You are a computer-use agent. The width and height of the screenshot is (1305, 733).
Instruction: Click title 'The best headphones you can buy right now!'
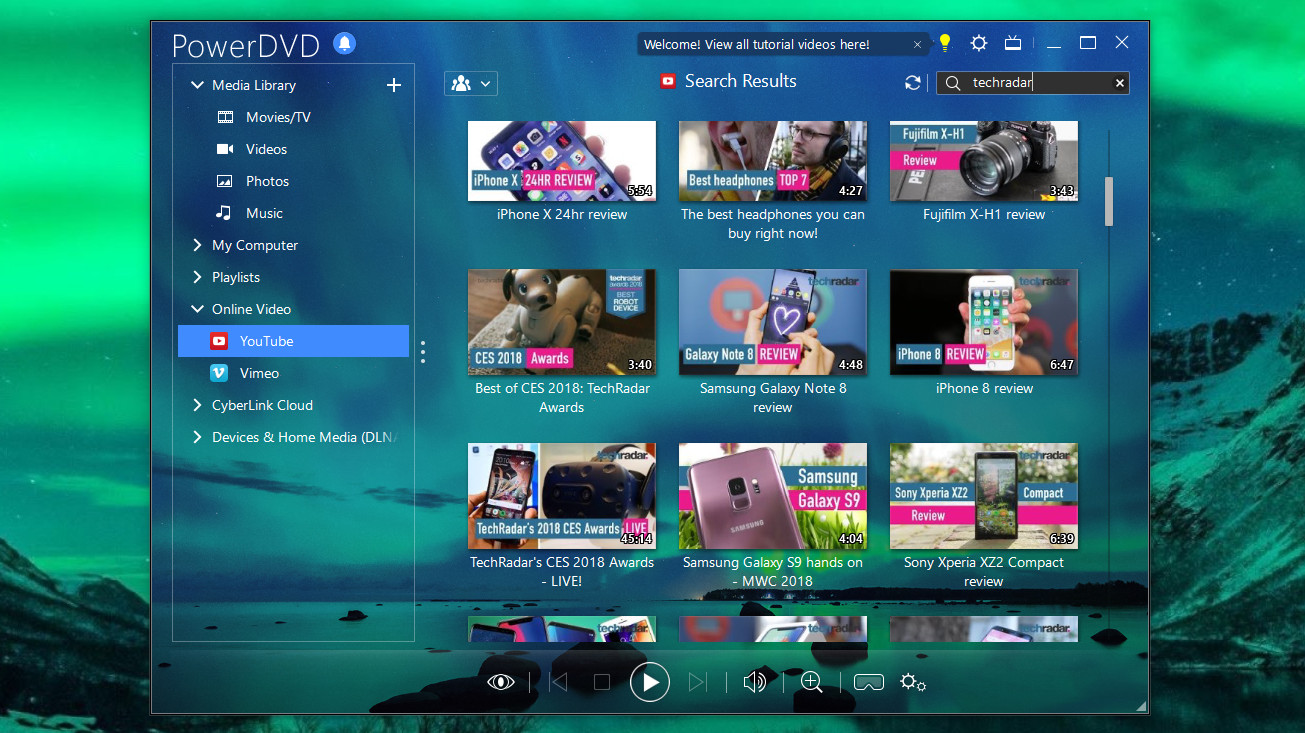(x=773, y=224)
